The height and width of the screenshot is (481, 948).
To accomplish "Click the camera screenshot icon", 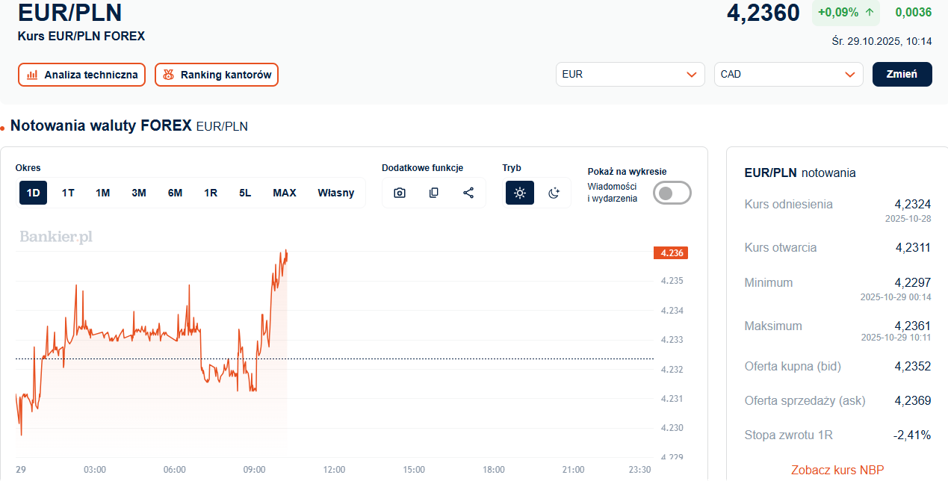I will (399, 193).
